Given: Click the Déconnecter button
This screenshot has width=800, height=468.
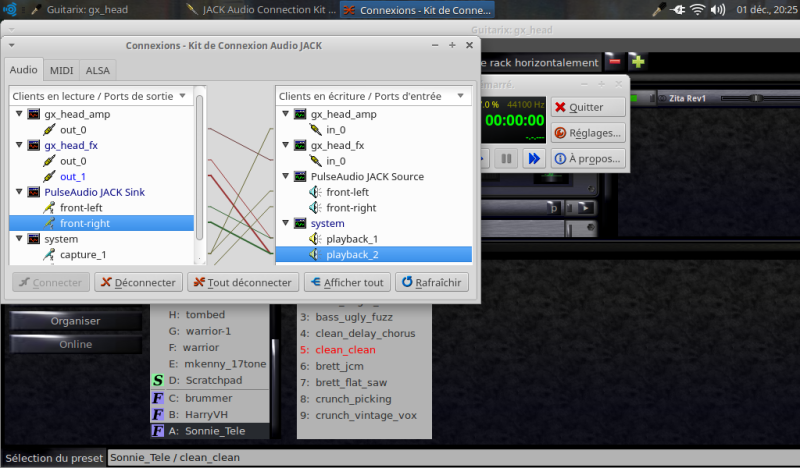Looking at the screenshot, I should point(138,282).
